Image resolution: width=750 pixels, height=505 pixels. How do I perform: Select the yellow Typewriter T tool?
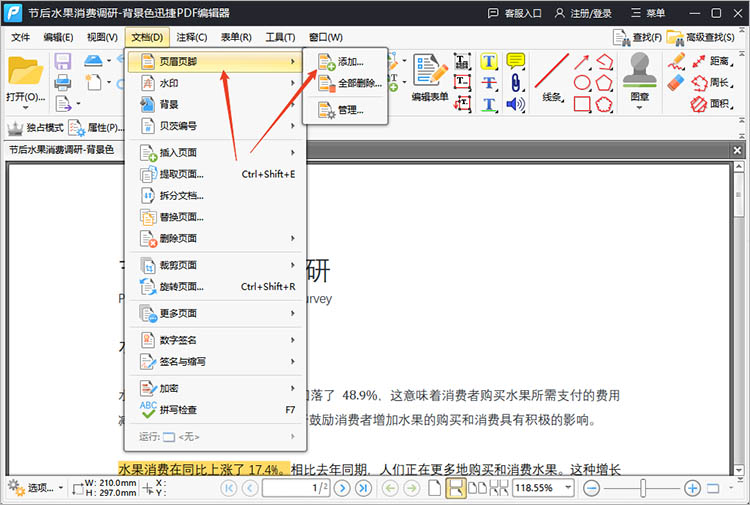click(x=489, y=61)
